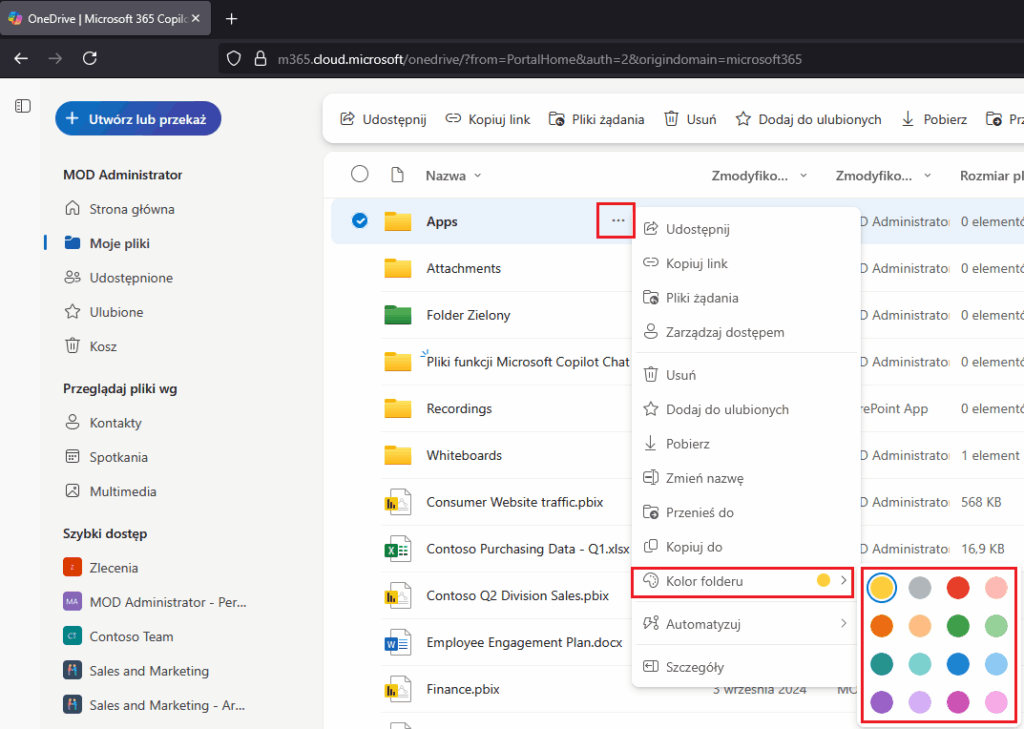Image resolution: width=1024 pixels, height=729 pixels.
Task: Click Usuń in the top toolbar
Action: (690, 120)
